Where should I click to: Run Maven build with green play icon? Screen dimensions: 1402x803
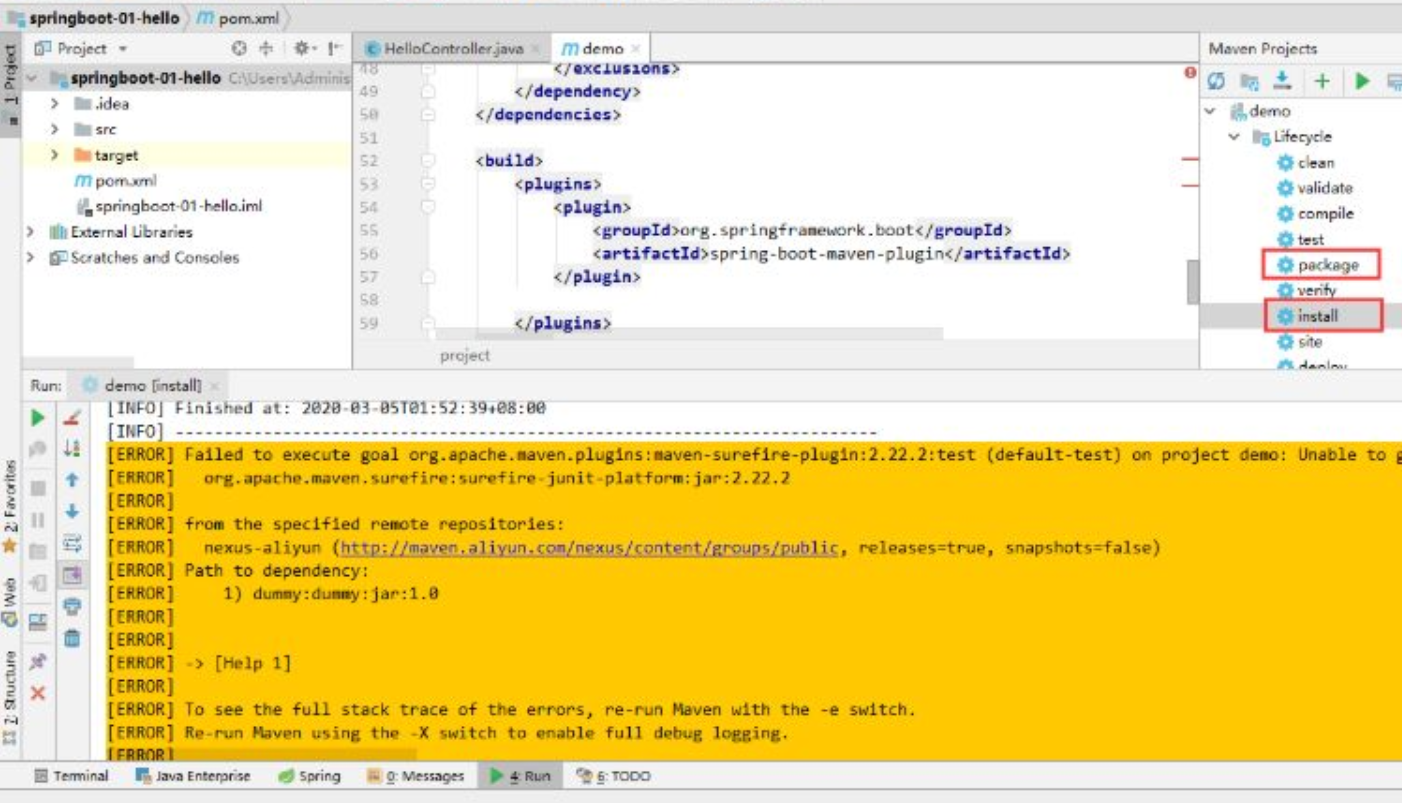[1362, 82]
